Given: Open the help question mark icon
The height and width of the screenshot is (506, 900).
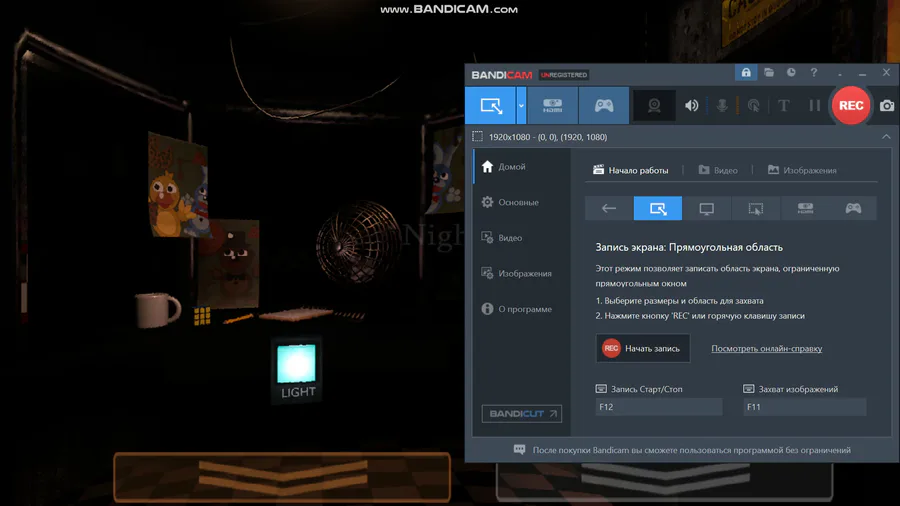Looking at the screenshot, I should pos(813,72).
